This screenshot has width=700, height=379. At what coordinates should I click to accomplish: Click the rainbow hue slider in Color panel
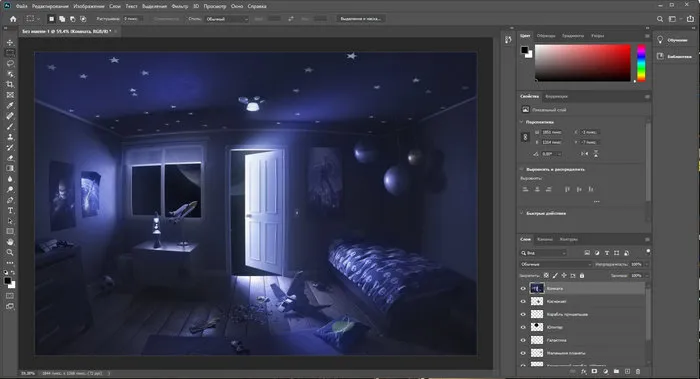click(641, 63)
